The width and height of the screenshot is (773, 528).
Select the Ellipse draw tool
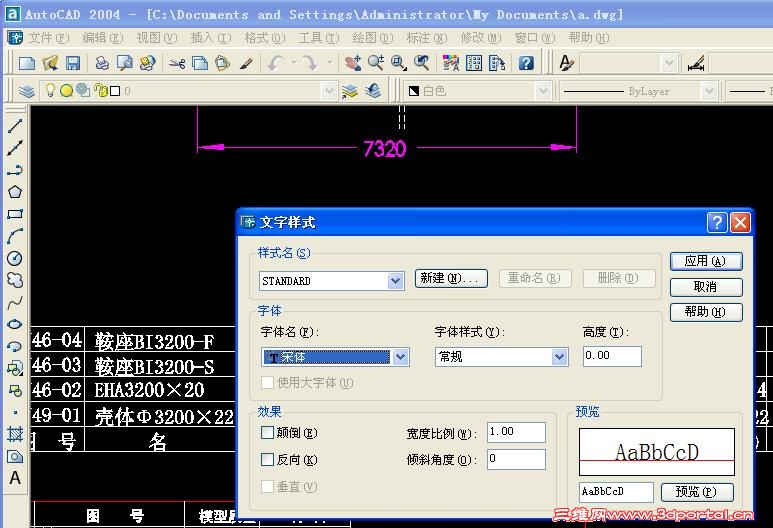tap(15, 324)
